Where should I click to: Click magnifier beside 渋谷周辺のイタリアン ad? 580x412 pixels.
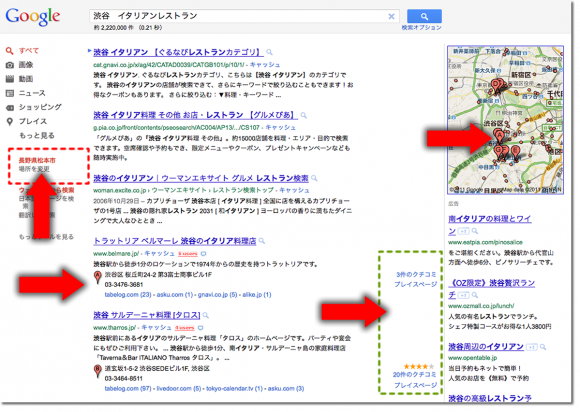[543, 347]
